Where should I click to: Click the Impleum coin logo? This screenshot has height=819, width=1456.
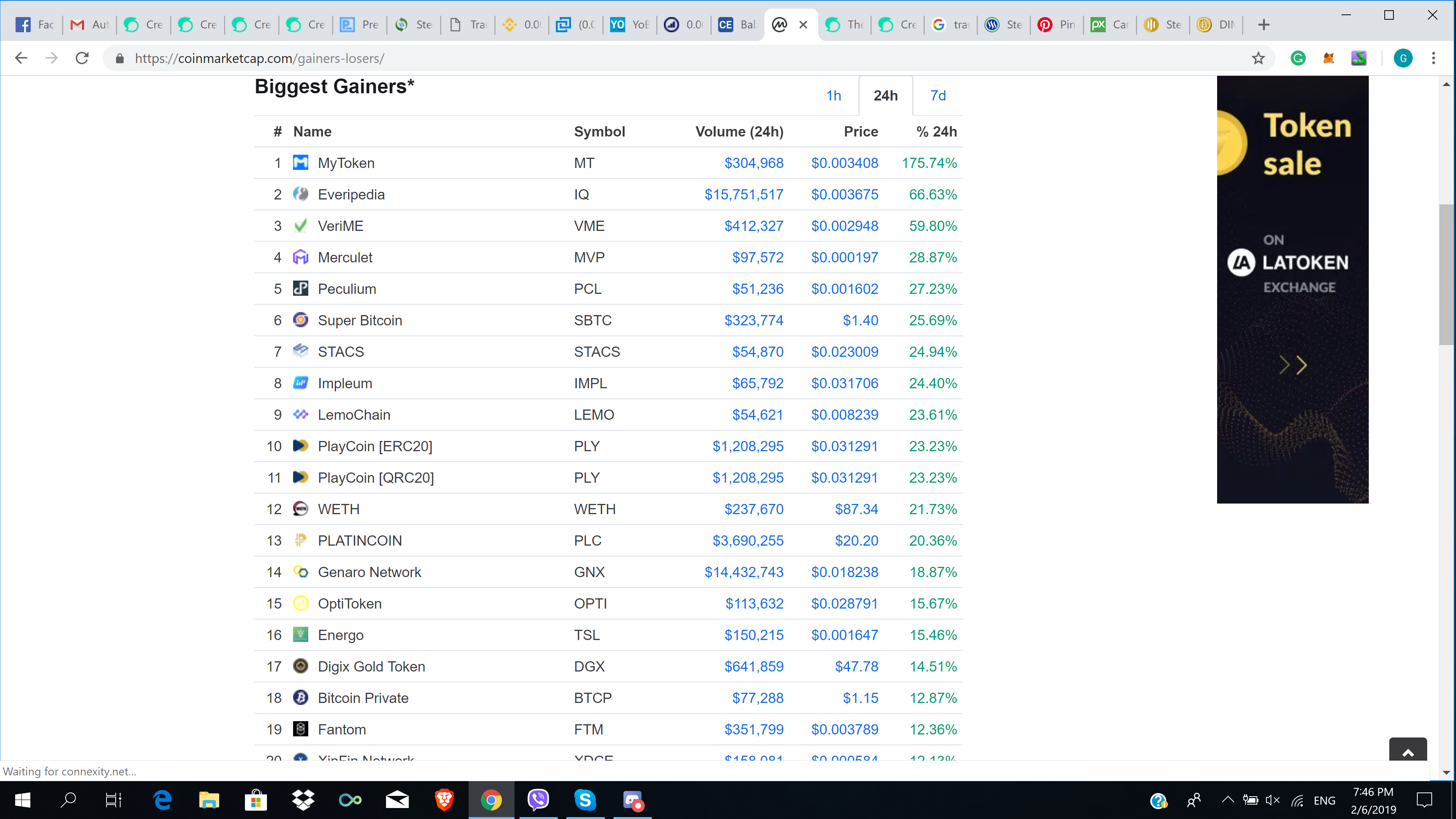coord(301,383)
